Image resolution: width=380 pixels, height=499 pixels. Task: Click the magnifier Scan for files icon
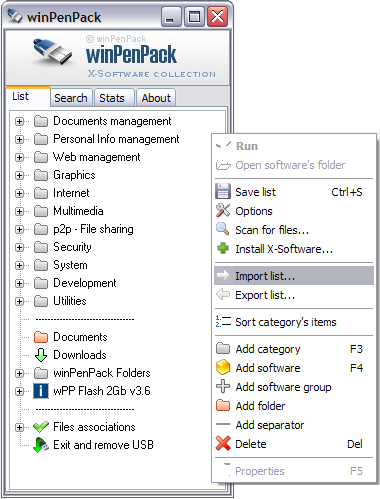tap(223, 229)
